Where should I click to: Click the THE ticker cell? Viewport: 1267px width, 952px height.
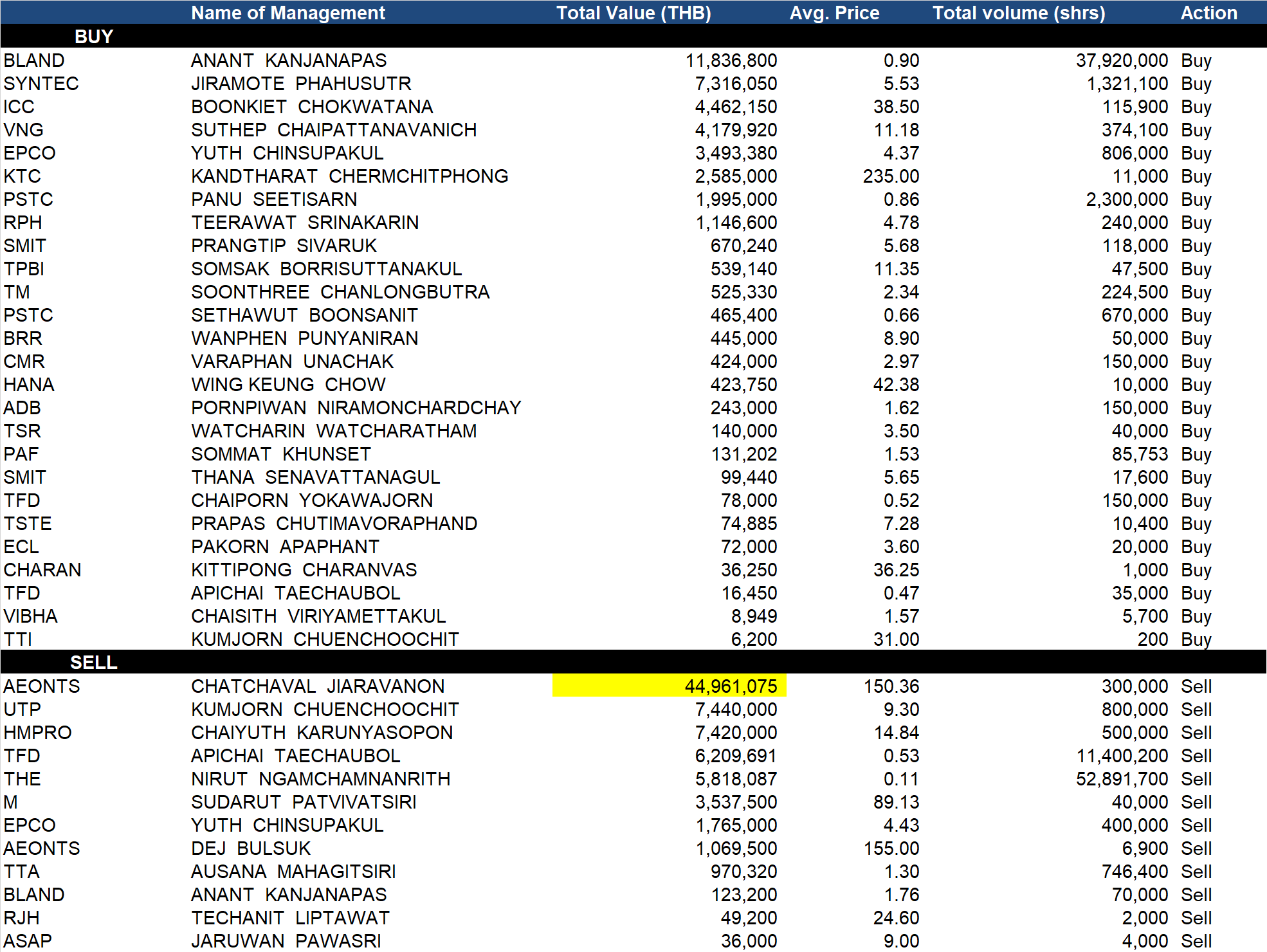[x=23, y=779]
